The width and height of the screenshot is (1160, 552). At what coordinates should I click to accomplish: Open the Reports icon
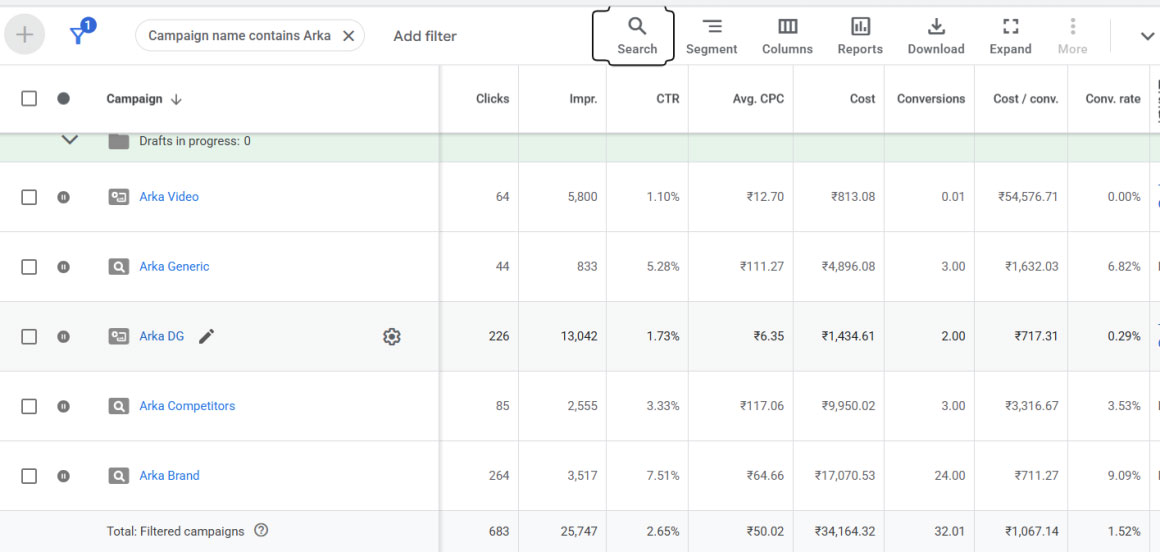(860, 27)
